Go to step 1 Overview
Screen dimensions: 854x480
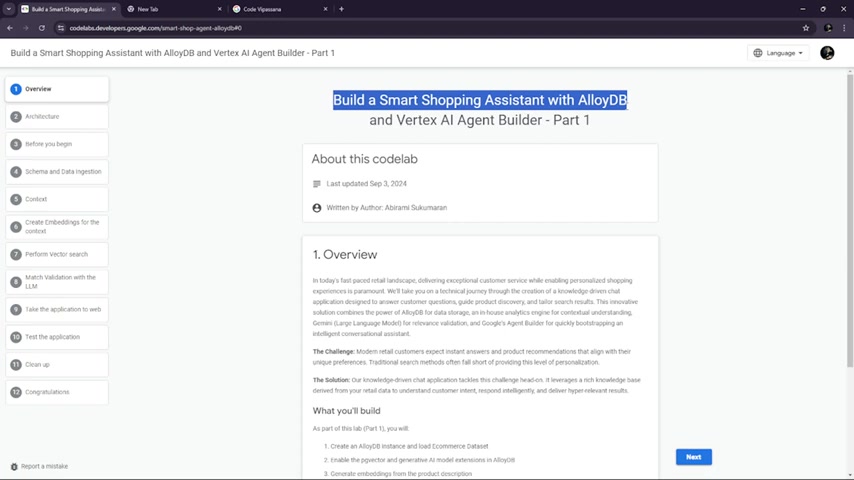pyautogui.click(x=57, y=89)
